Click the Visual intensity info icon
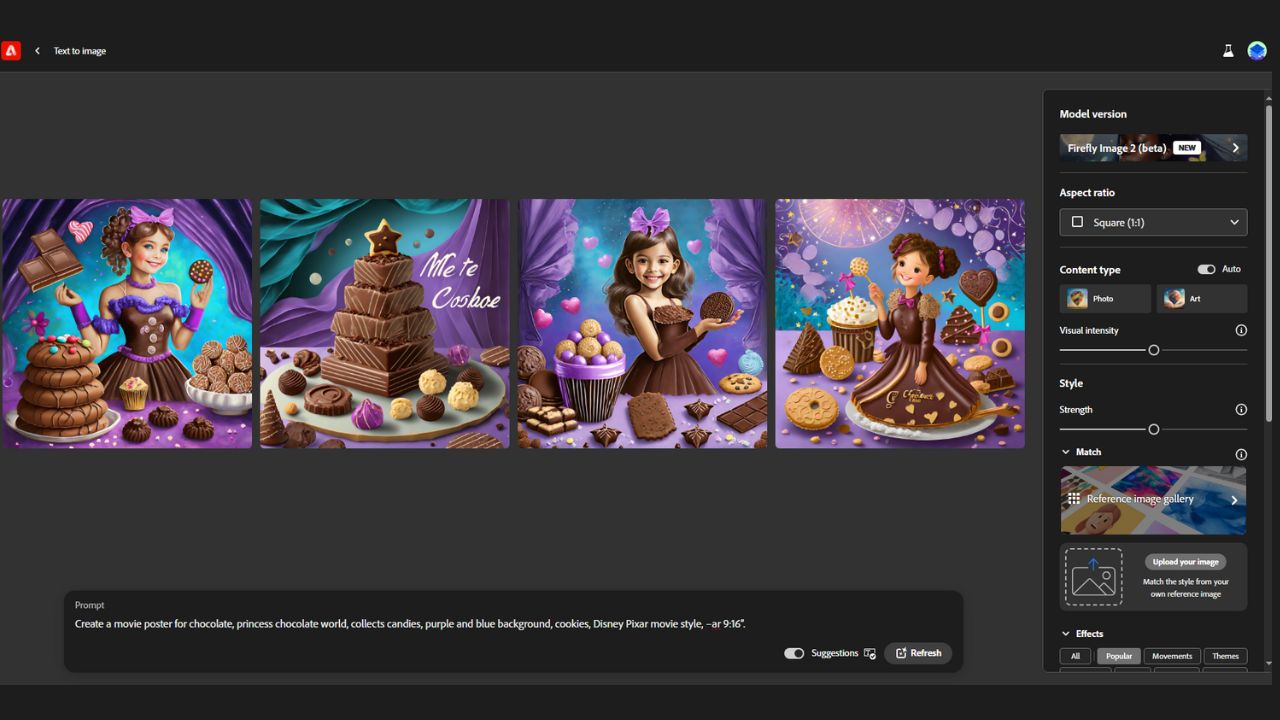This screenshot has height=720, width=1280. point(1241,330)
